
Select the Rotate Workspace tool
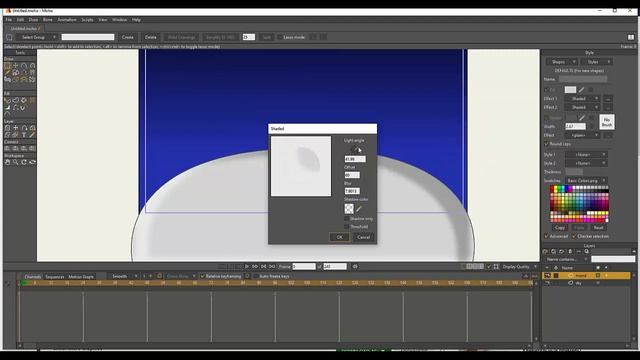tap(24, 162)
